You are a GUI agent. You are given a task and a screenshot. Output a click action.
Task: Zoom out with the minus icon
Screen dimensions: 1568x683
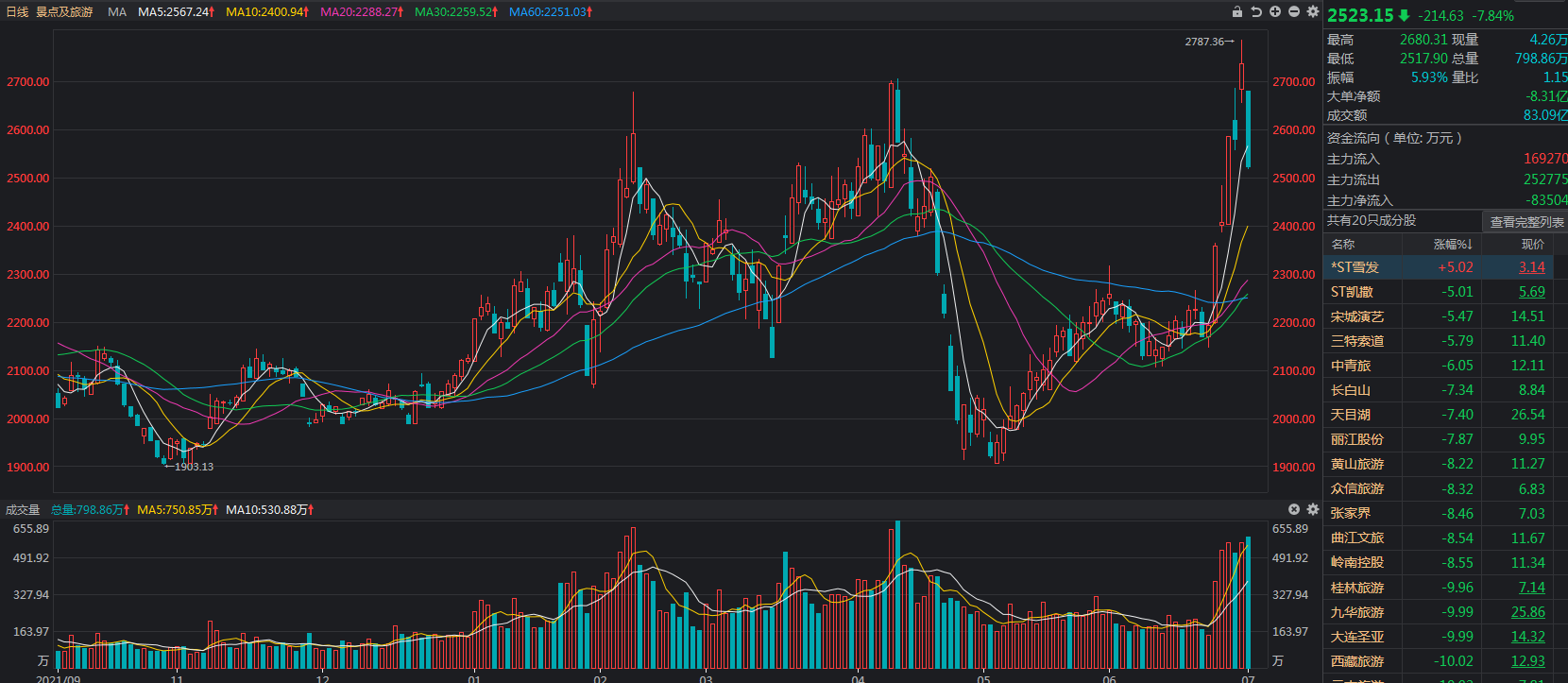tap(1294, 12)
